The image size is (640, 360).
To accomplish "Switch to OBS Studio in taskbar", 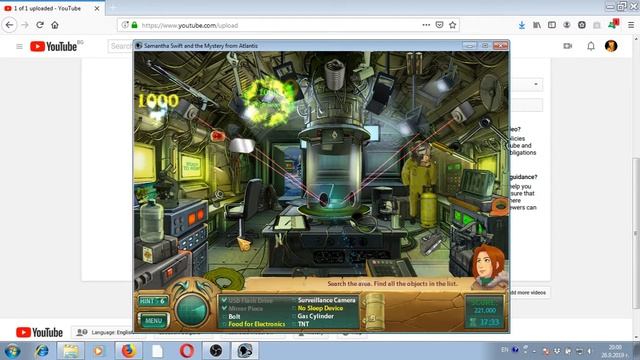I will 216,351.
